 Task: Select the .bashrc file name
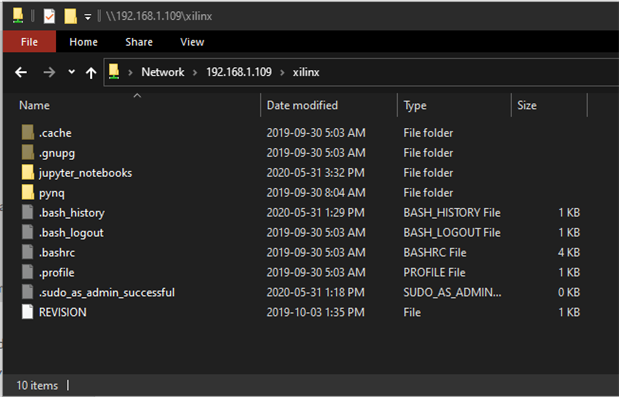pyautogui.click(x=57, y=253)
